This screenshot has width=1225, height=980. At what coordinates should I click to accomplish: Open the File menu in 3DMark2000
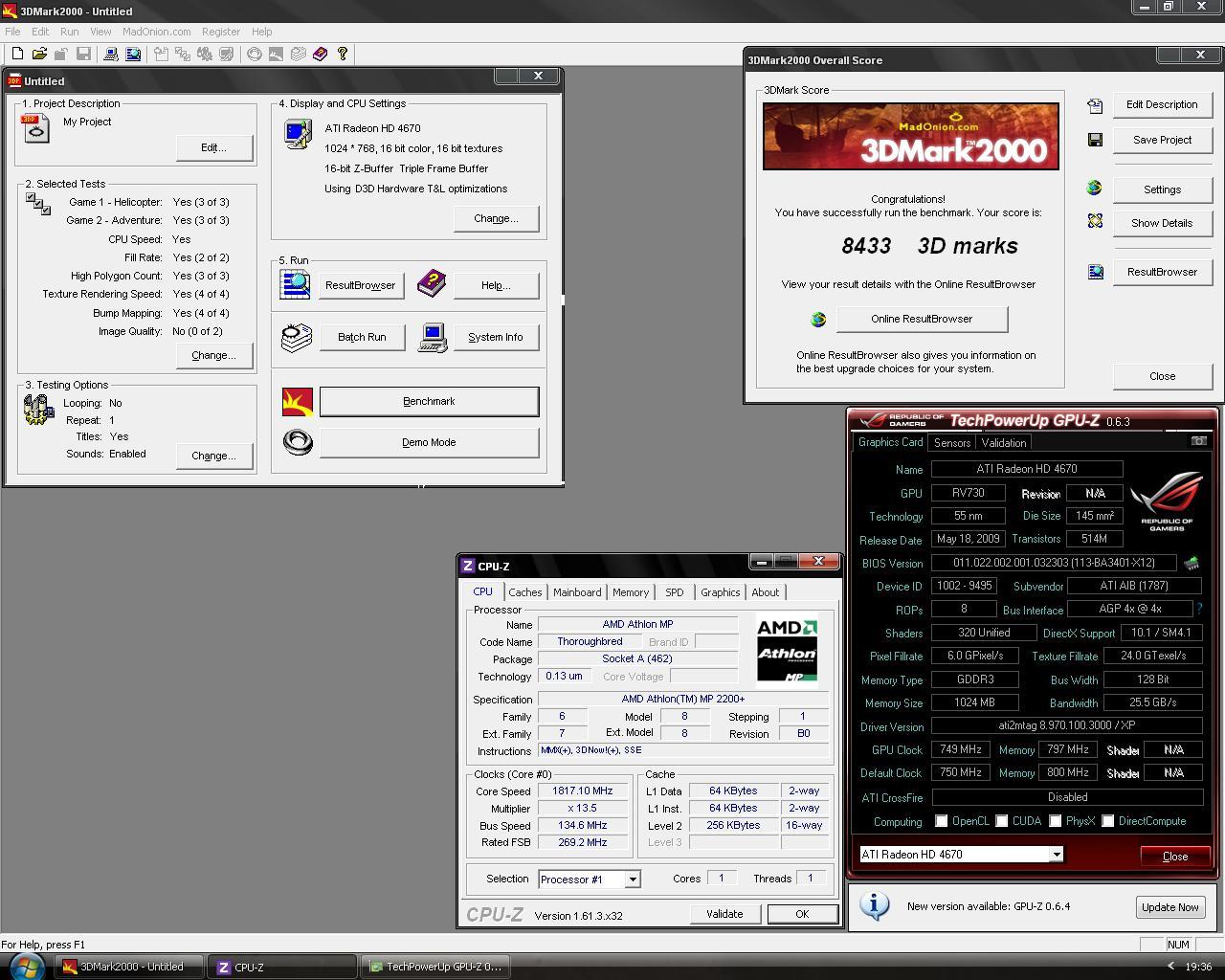[x=12, y=32]
